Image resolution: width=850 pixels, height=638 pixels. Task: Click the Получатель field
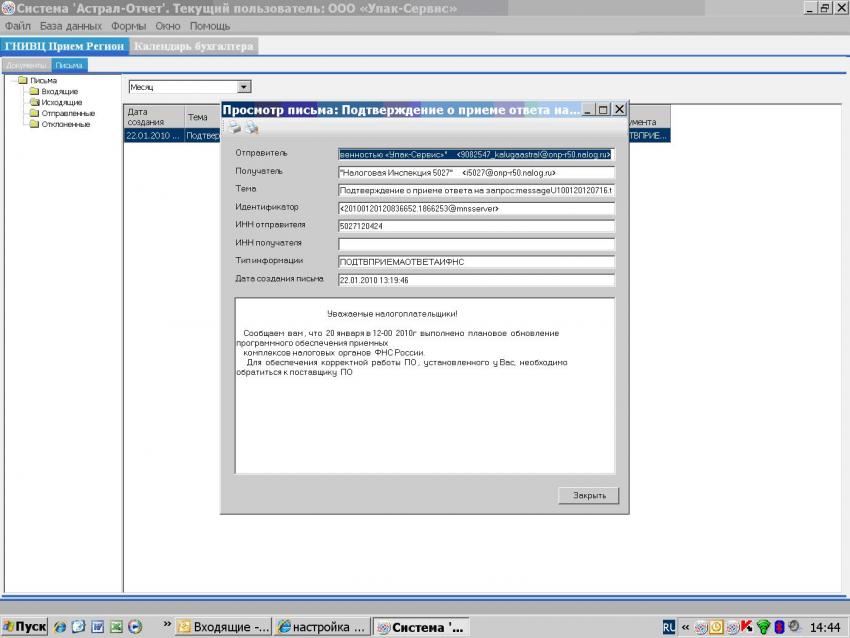click(x=475, y=172)
